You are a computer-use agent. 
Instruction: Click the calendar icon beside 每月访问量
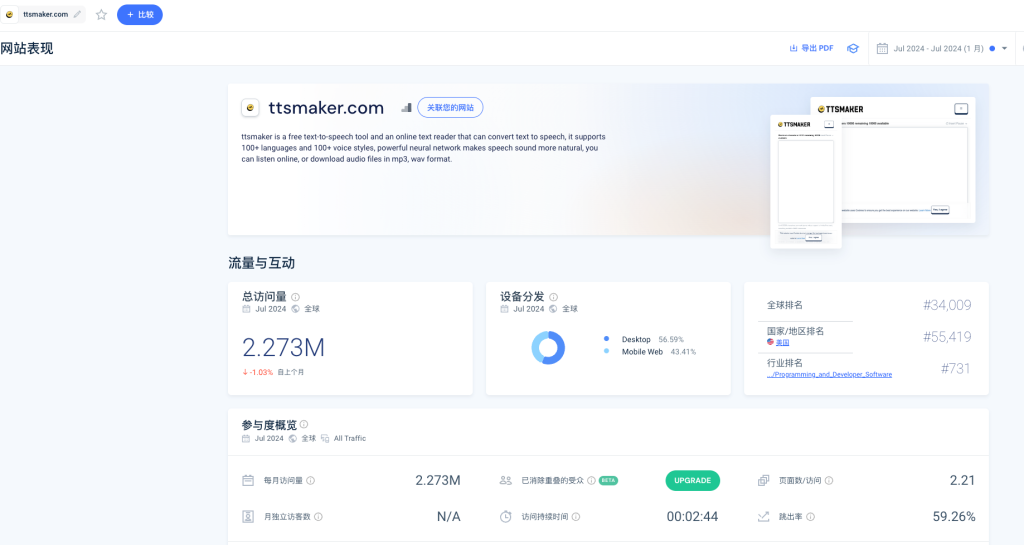(x=248, y=480)
